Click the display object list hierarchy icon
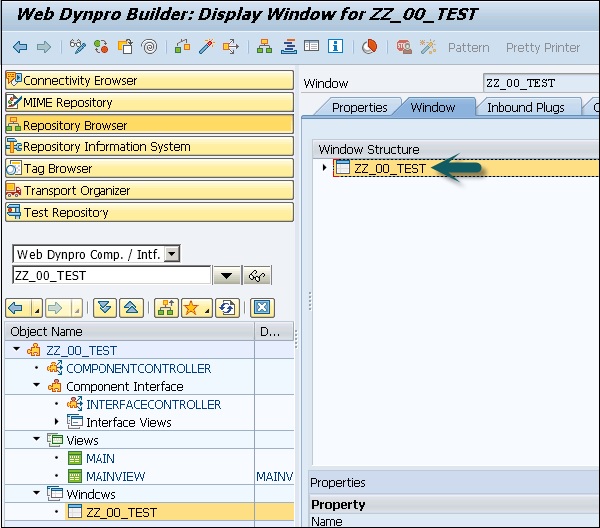This screenshot has width=600, height=528. pos(264,47)
